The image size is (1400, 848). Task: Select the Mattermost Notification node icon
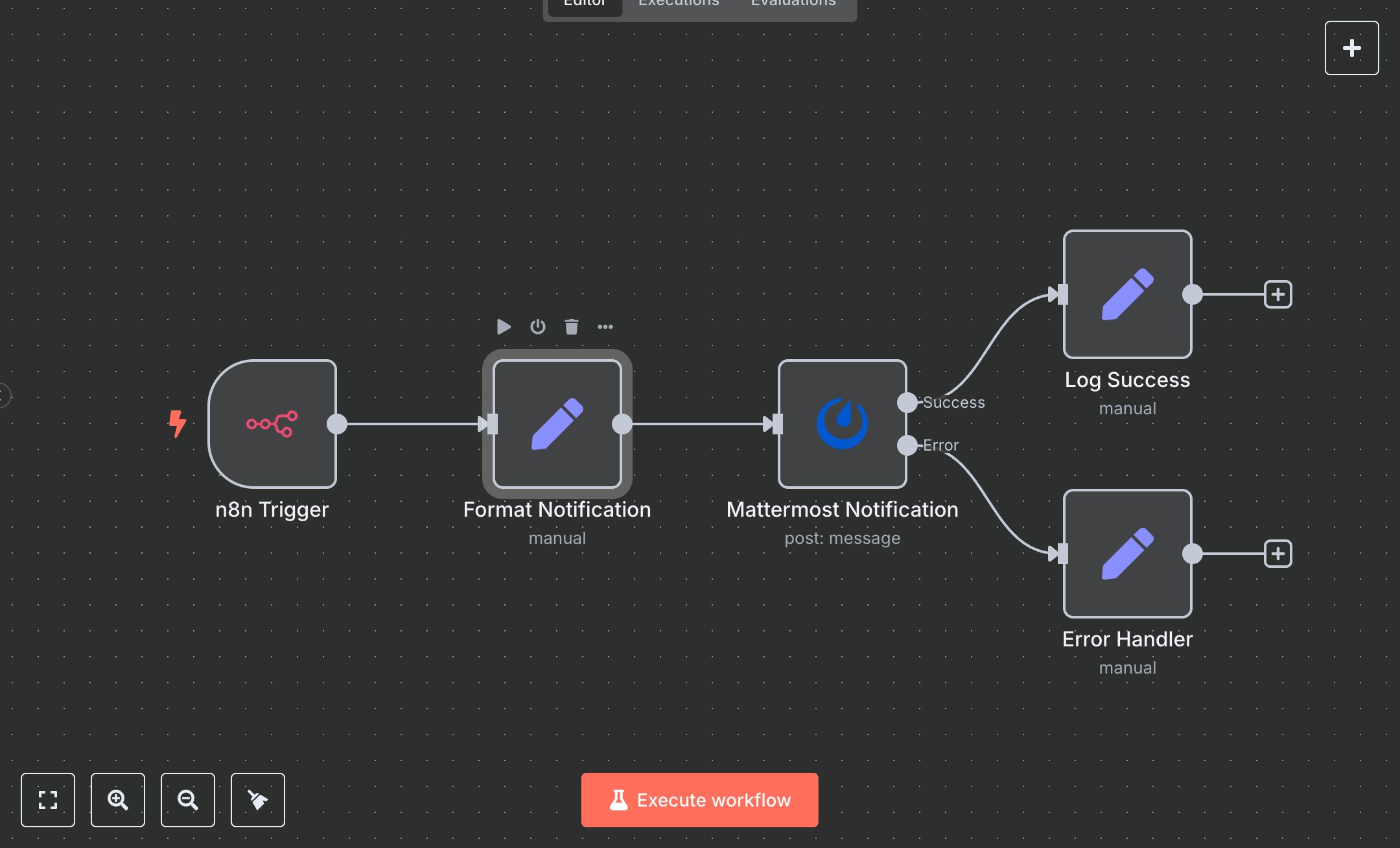pos(842,425)
